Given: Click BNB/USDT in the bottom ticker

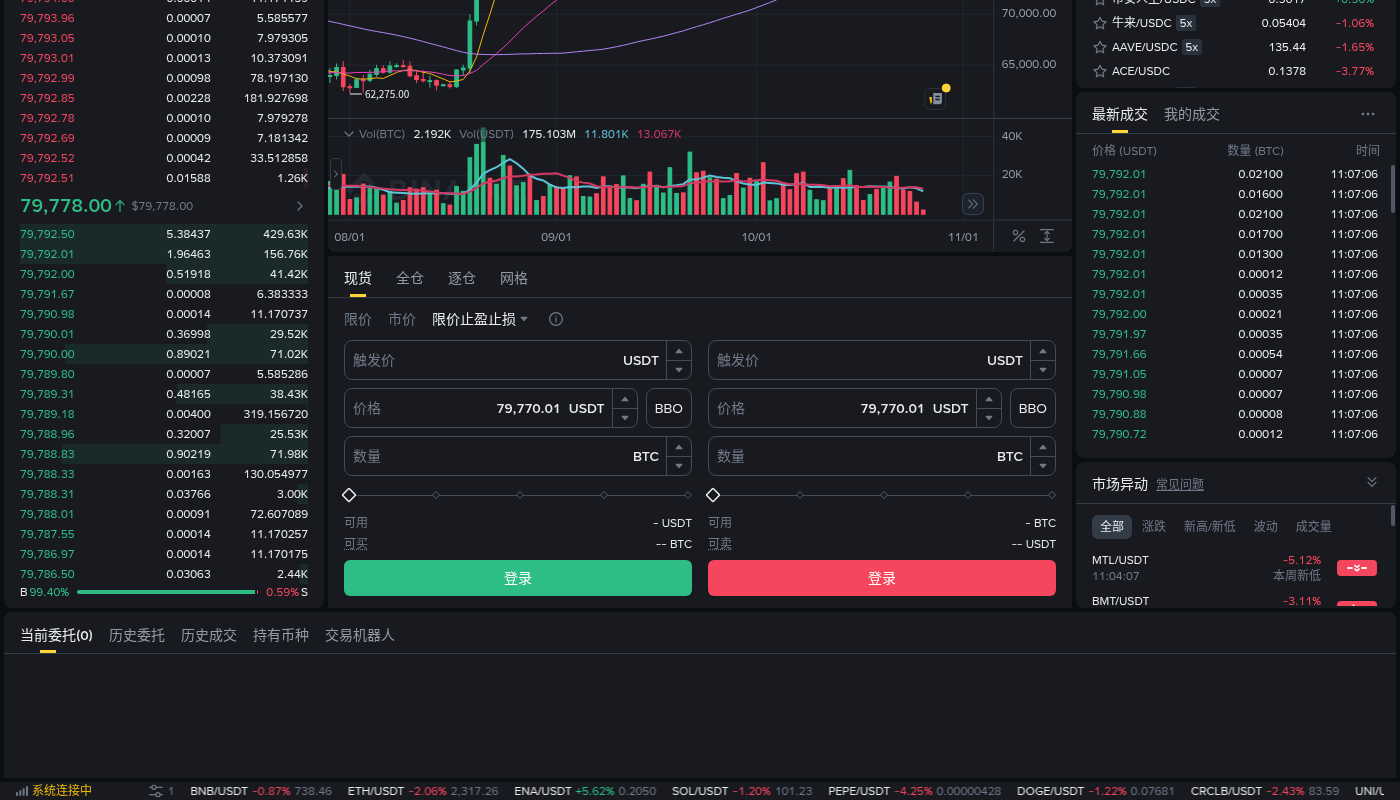Looking at the screenshot, I should point(219,791).
